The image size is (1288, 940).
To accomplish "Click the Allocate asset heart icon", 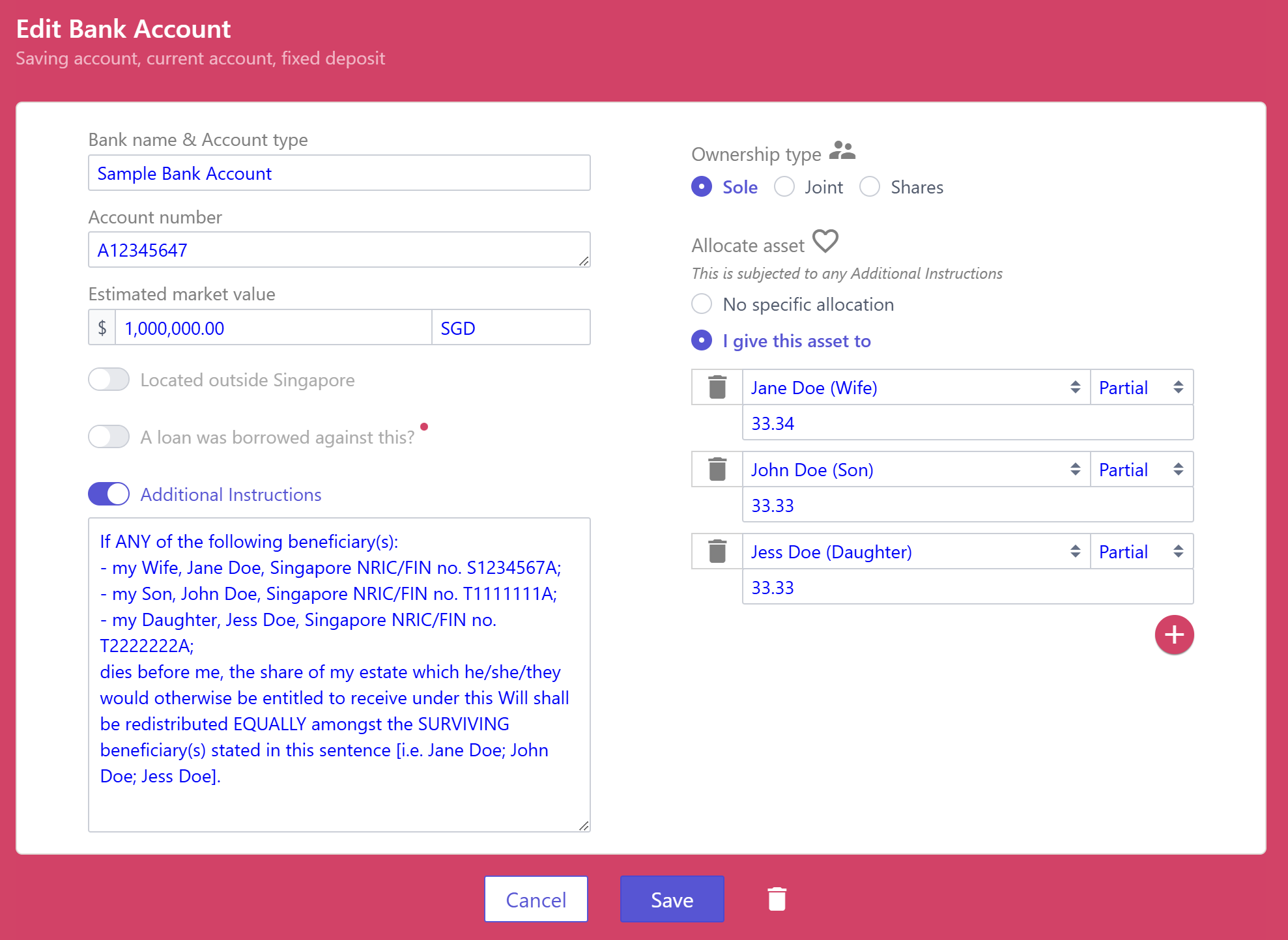I will pos(825,241).
